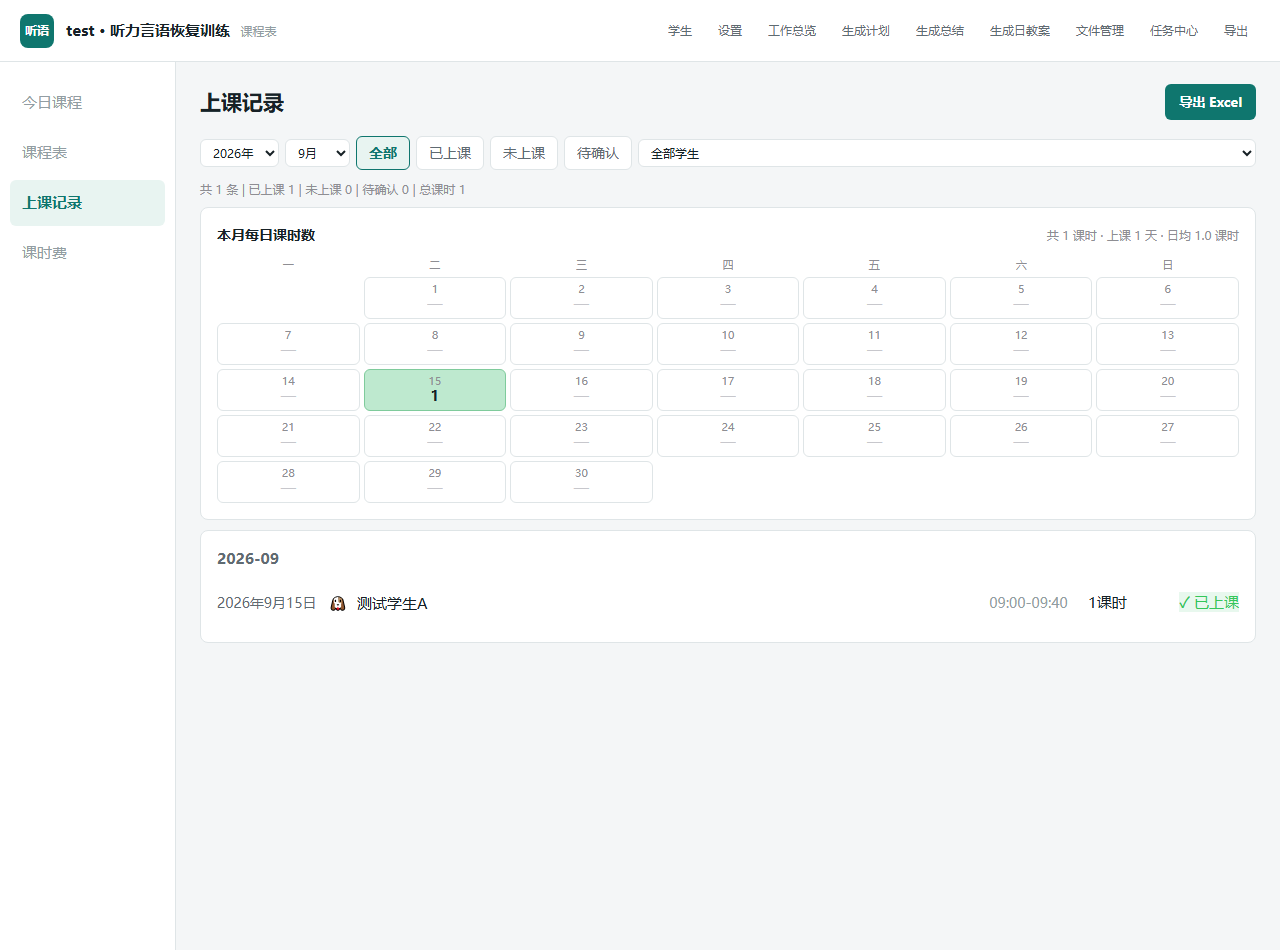Open 任务中心 in the top navigation
This screenshot has width=1280, height=950.
(1174, 31)
